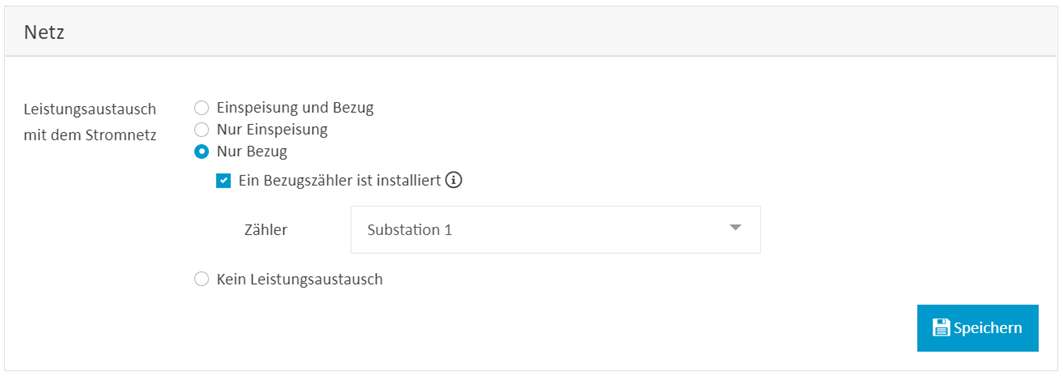Click the 'Kein Leistungsaustausch' label text
1063x376 pixels.
click(300, 279)
